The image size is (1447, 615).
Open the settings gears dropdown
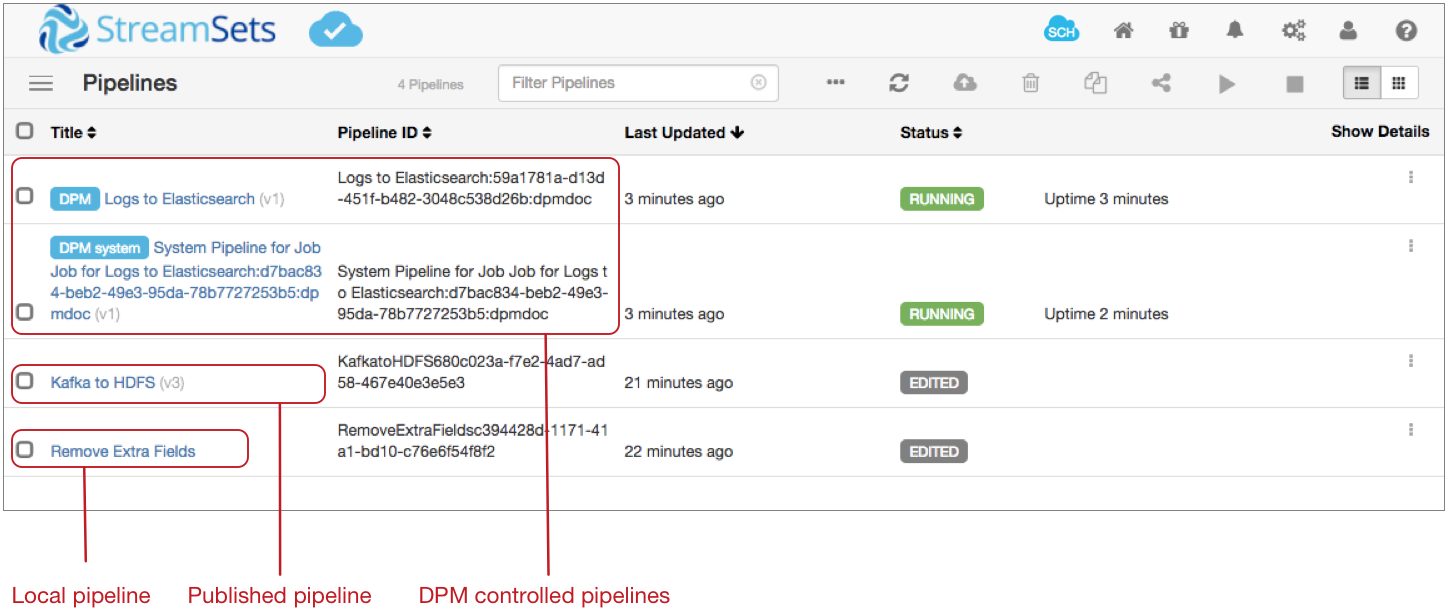click(1293, 31)
